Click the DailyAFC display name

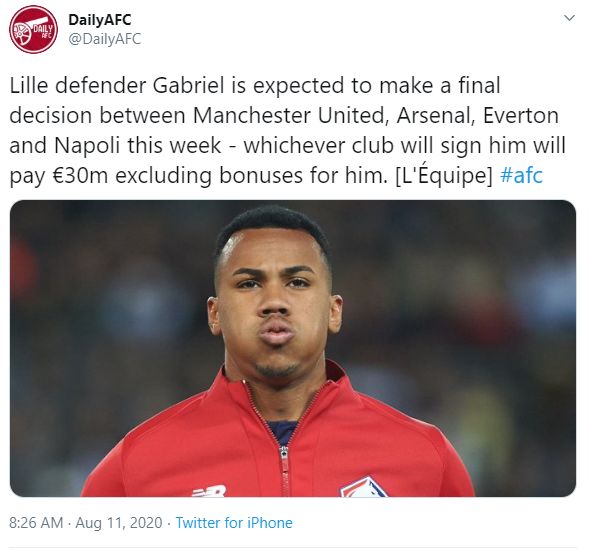point(100,20)
